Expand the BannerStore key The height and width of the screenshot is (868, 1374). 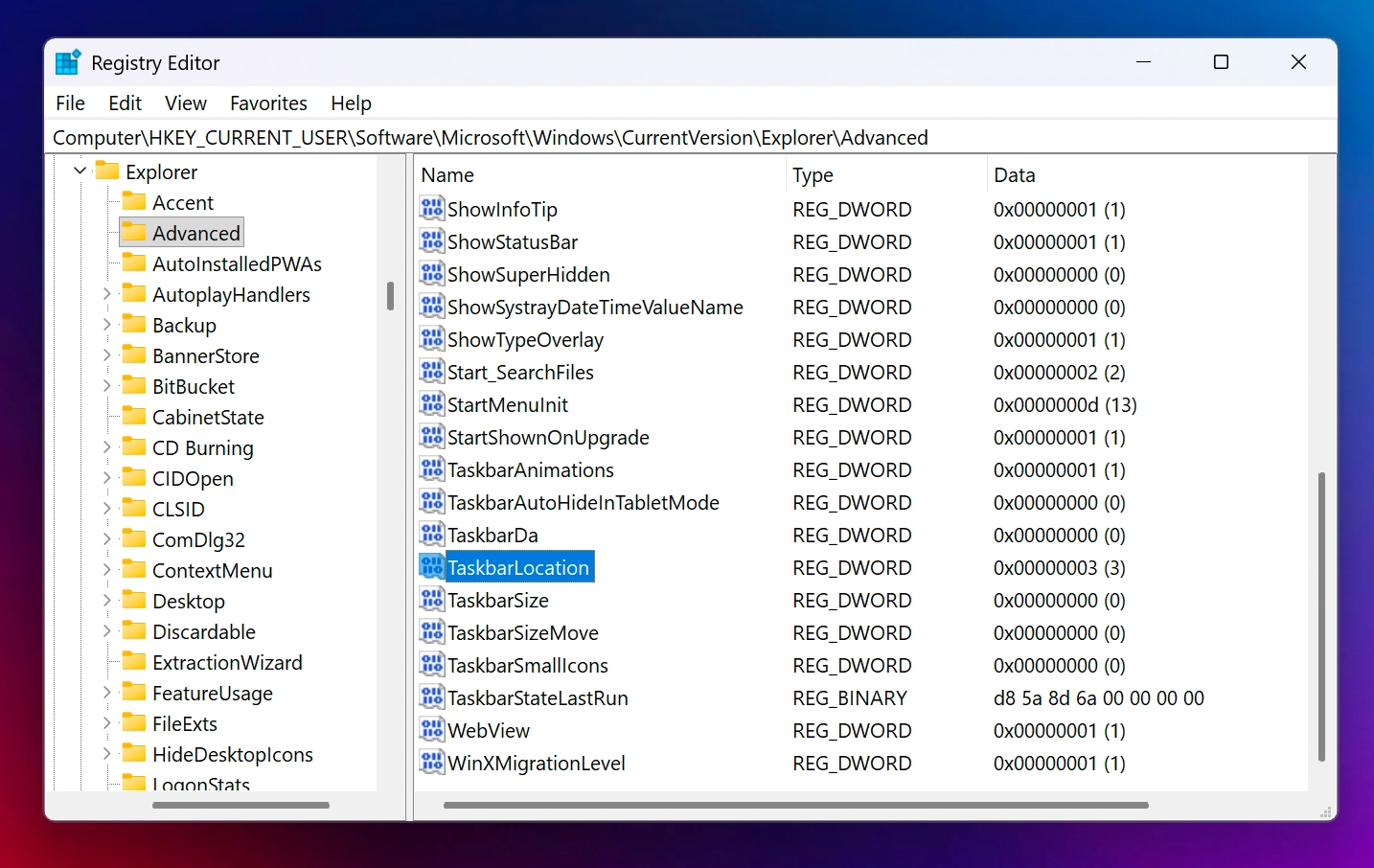click(106, 355)
